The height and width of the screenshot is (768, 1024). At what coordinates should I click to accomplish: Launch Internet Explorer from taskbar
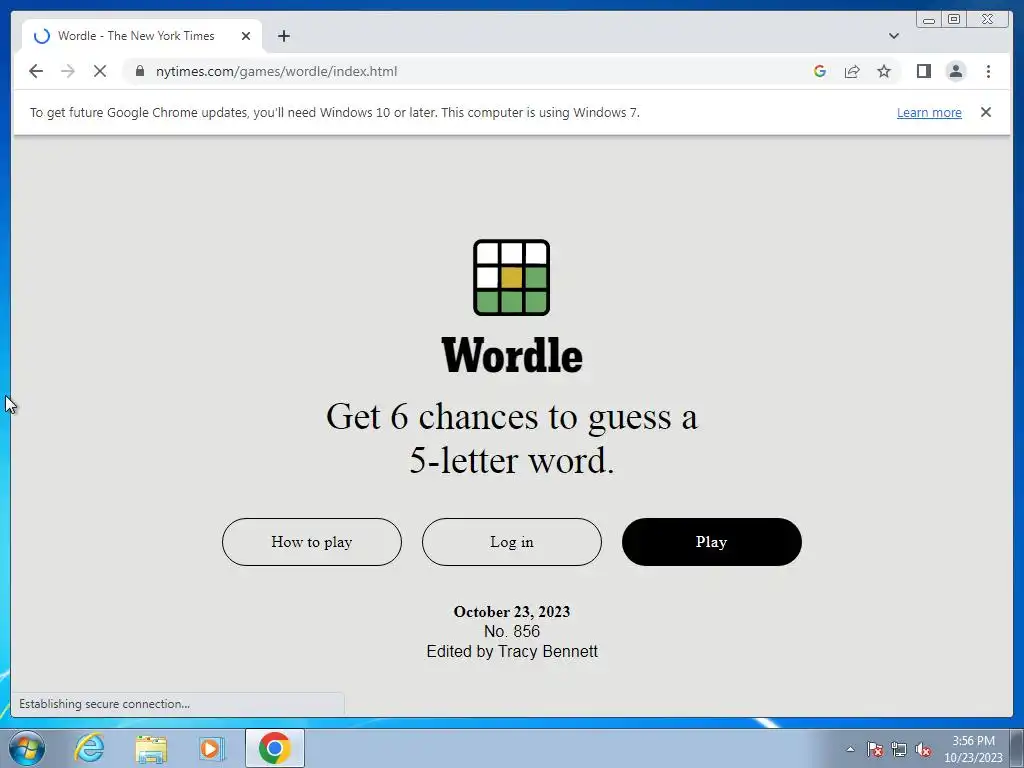[89, 748]
